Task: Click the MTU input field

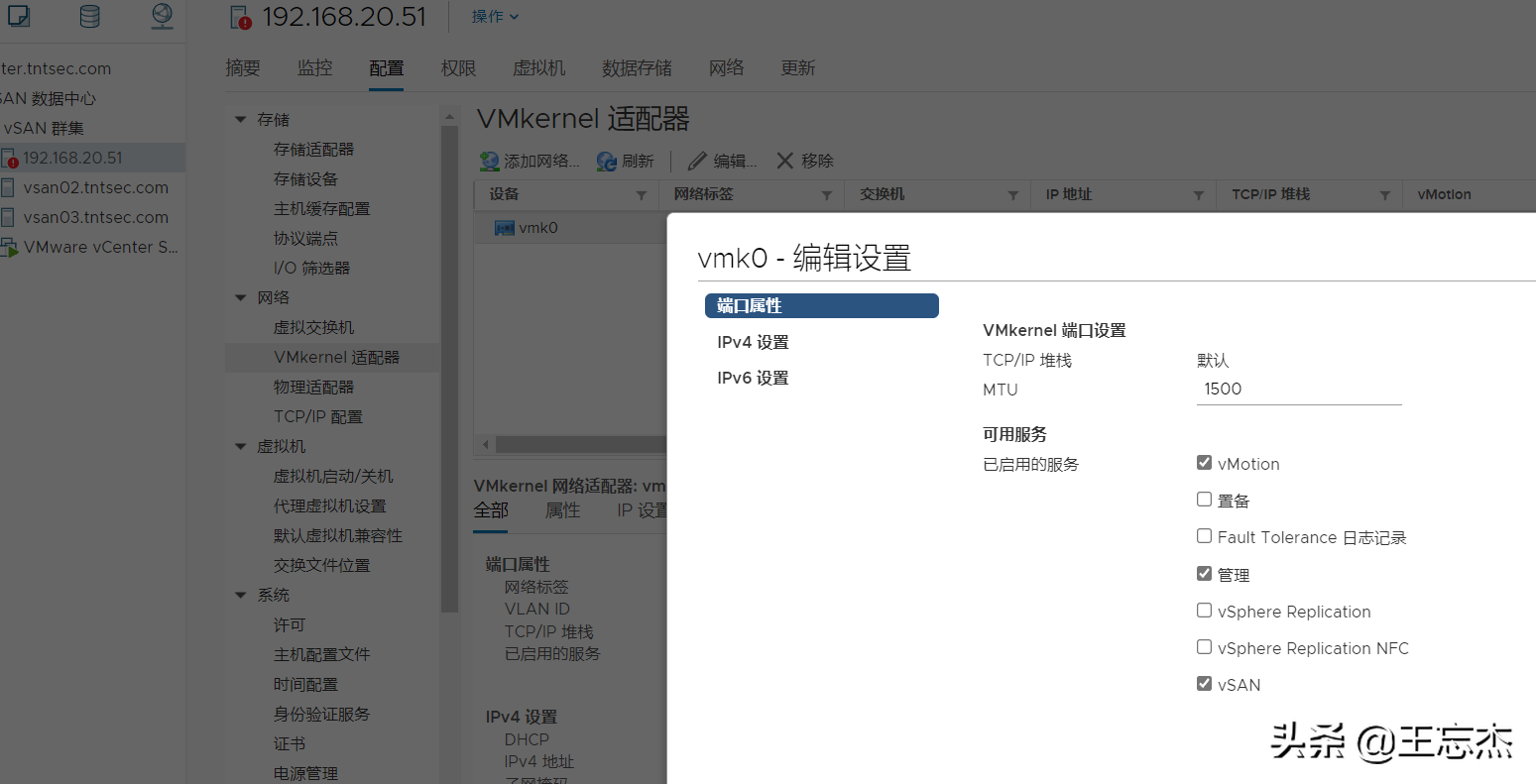Action: (1299, 390)
